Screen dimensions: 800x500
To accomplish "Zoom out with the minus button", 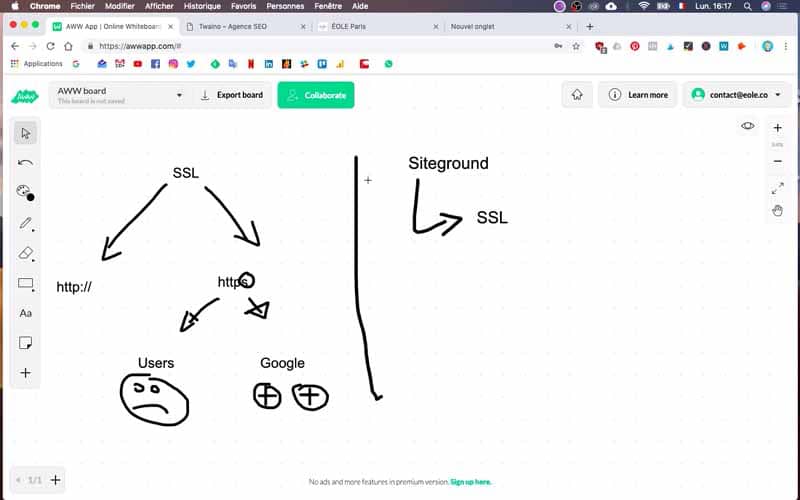I will tap(777, 161).
